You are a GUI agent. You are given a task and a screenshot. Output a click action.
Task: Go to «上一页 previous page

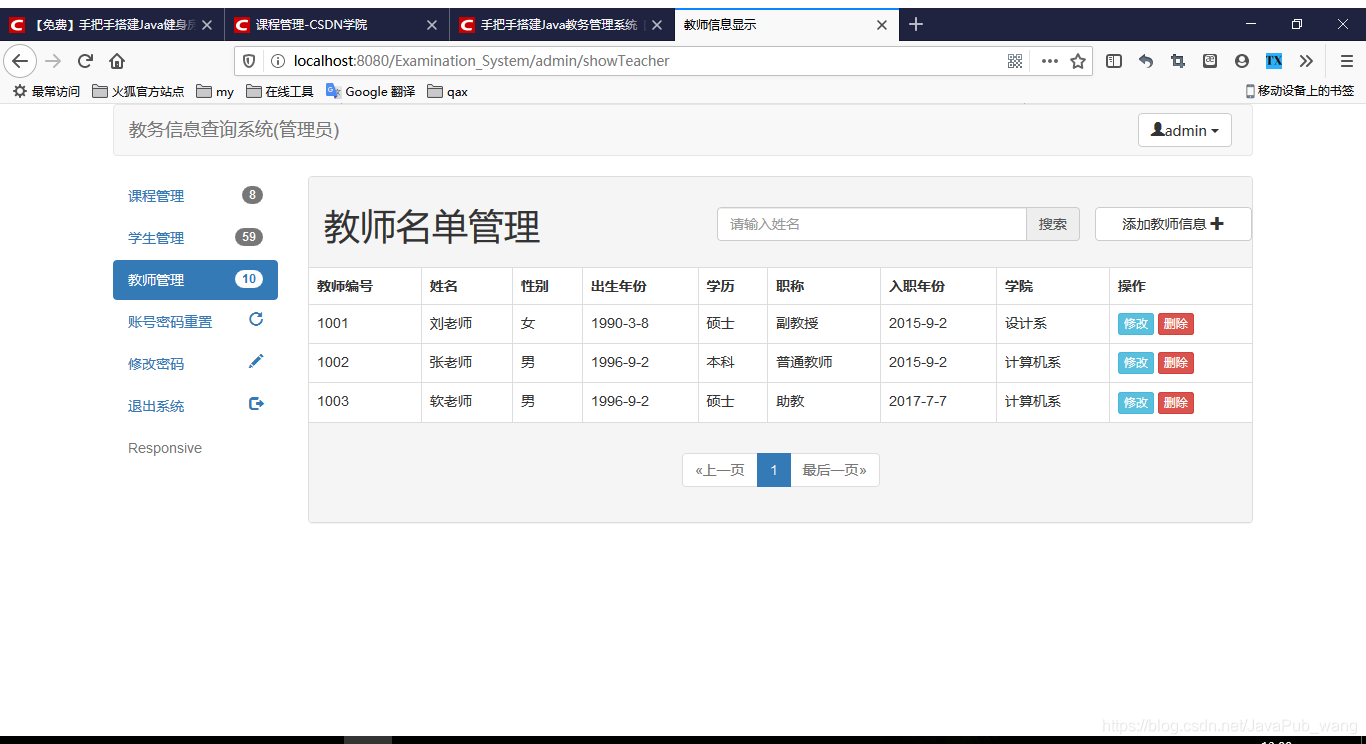click(x=720, y=470)
